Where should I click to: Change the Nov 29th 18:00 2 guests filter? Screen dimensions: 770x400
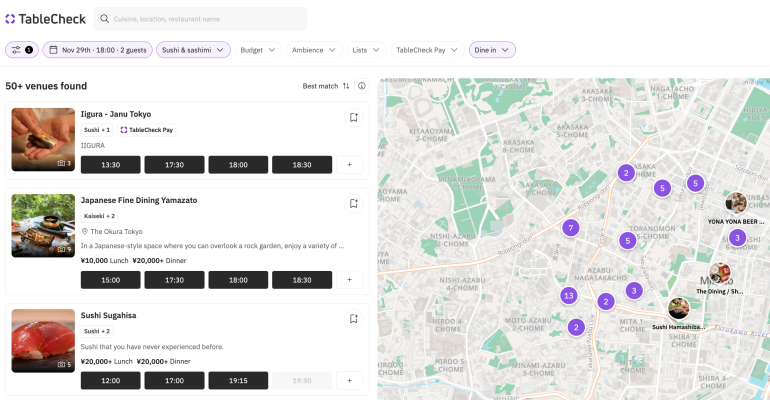(x=97, y=50)
